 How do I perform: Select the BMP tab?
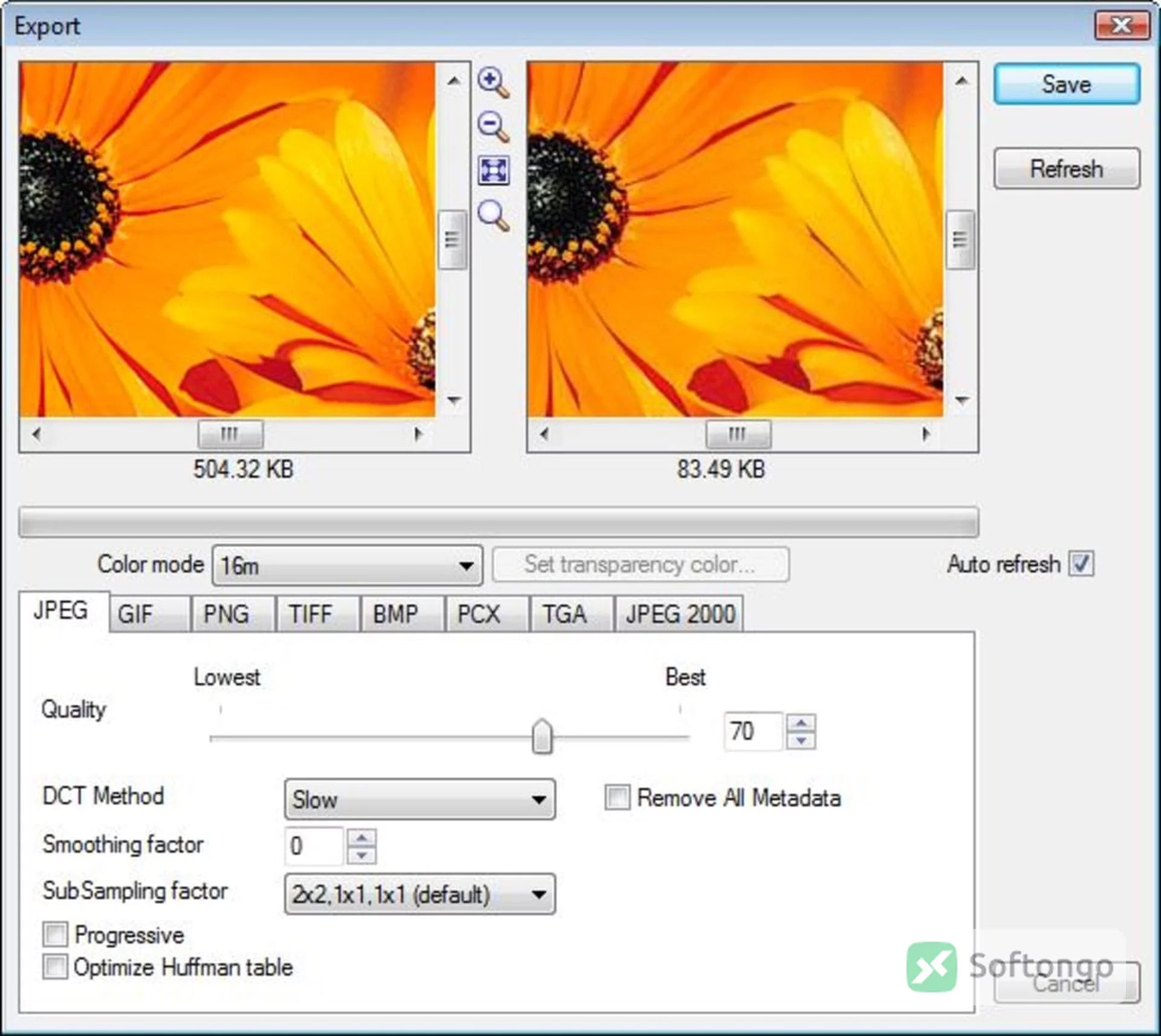point(403,614)
